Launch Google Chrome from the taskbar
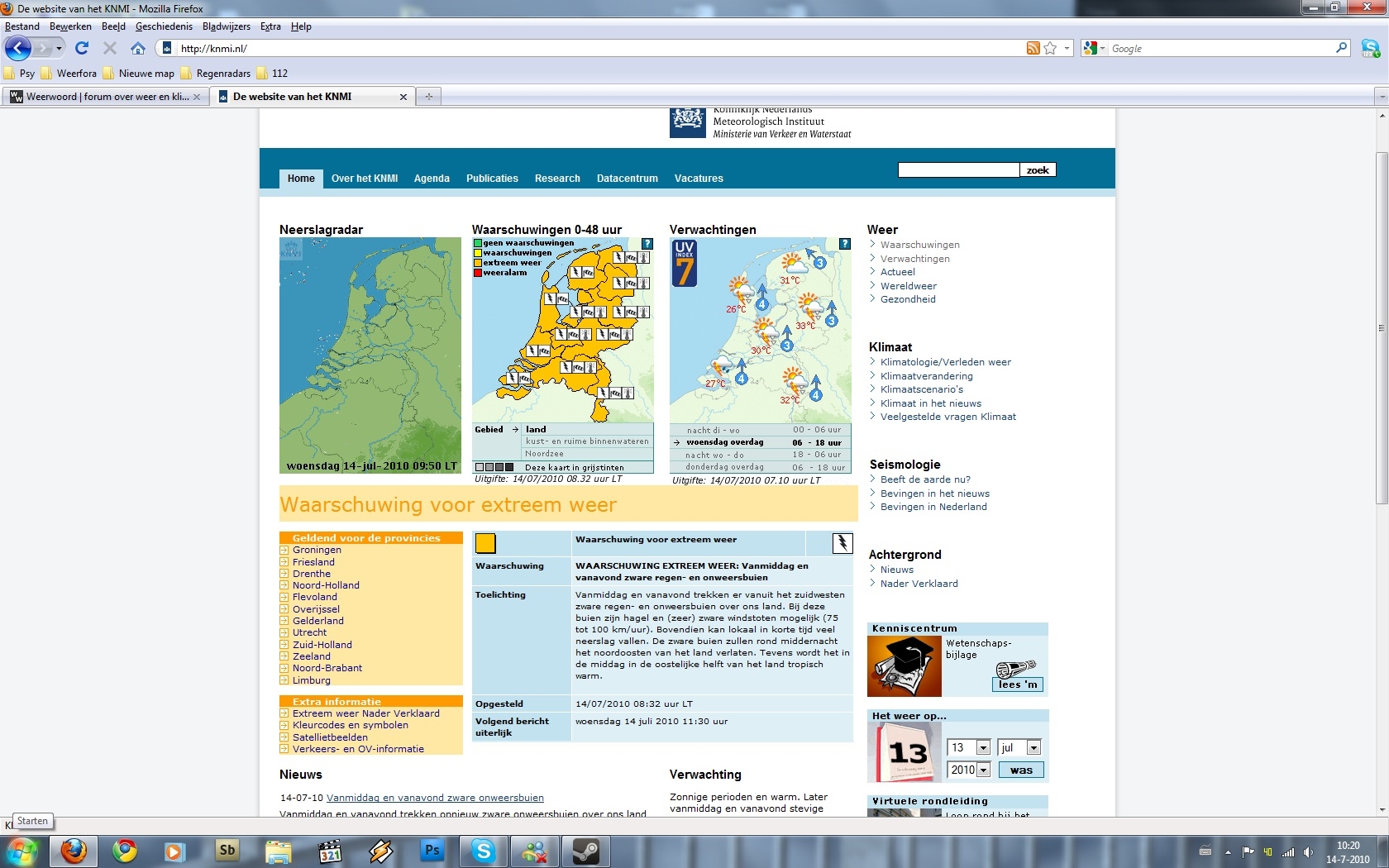The height and width of the screenshot is (868, 1389). [x=125, y=850]
